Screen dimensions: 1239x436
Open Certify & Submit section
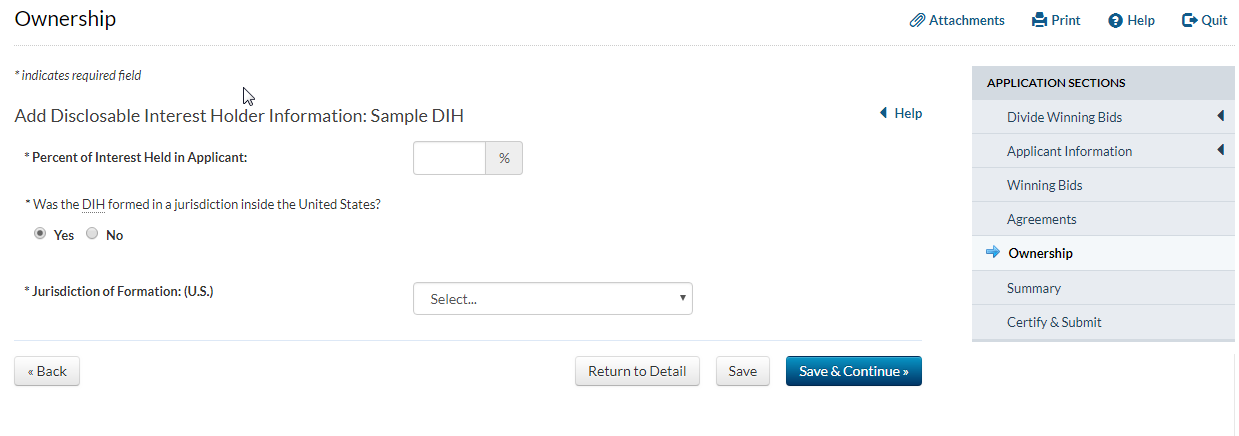coord(1054,322)
